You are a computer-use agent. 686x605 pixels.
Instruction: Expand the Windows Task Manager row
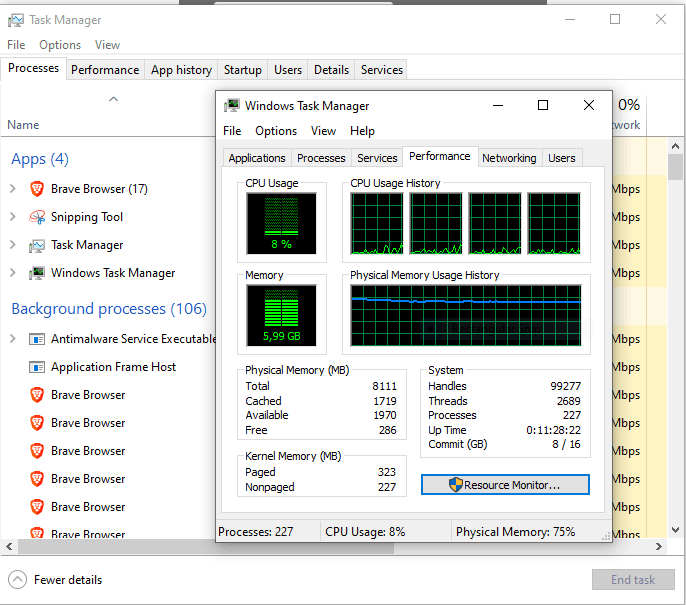point(13,273)
